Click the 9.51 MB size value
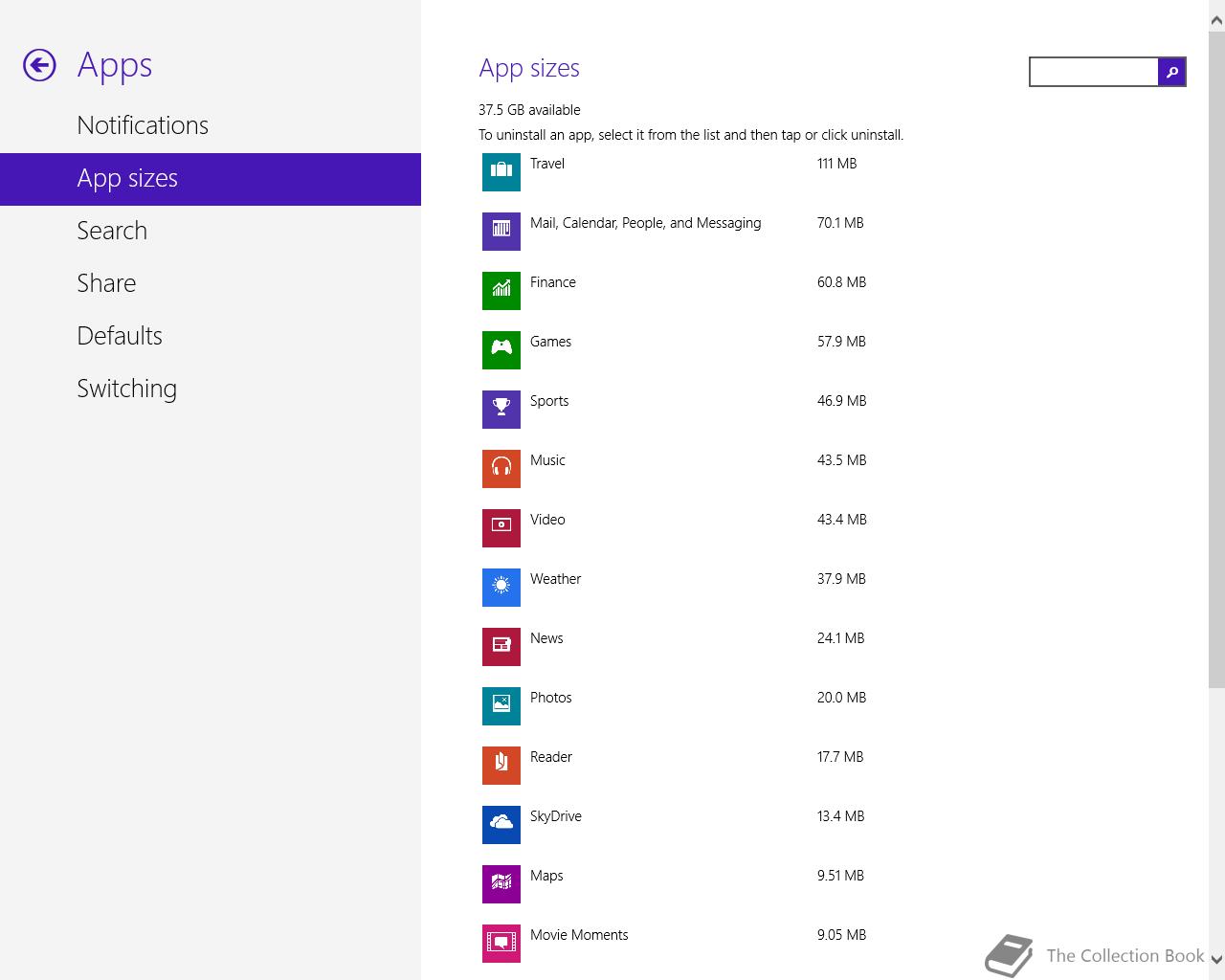The height and width of the screenshot is (980, 1225). (x=841, y=876)
